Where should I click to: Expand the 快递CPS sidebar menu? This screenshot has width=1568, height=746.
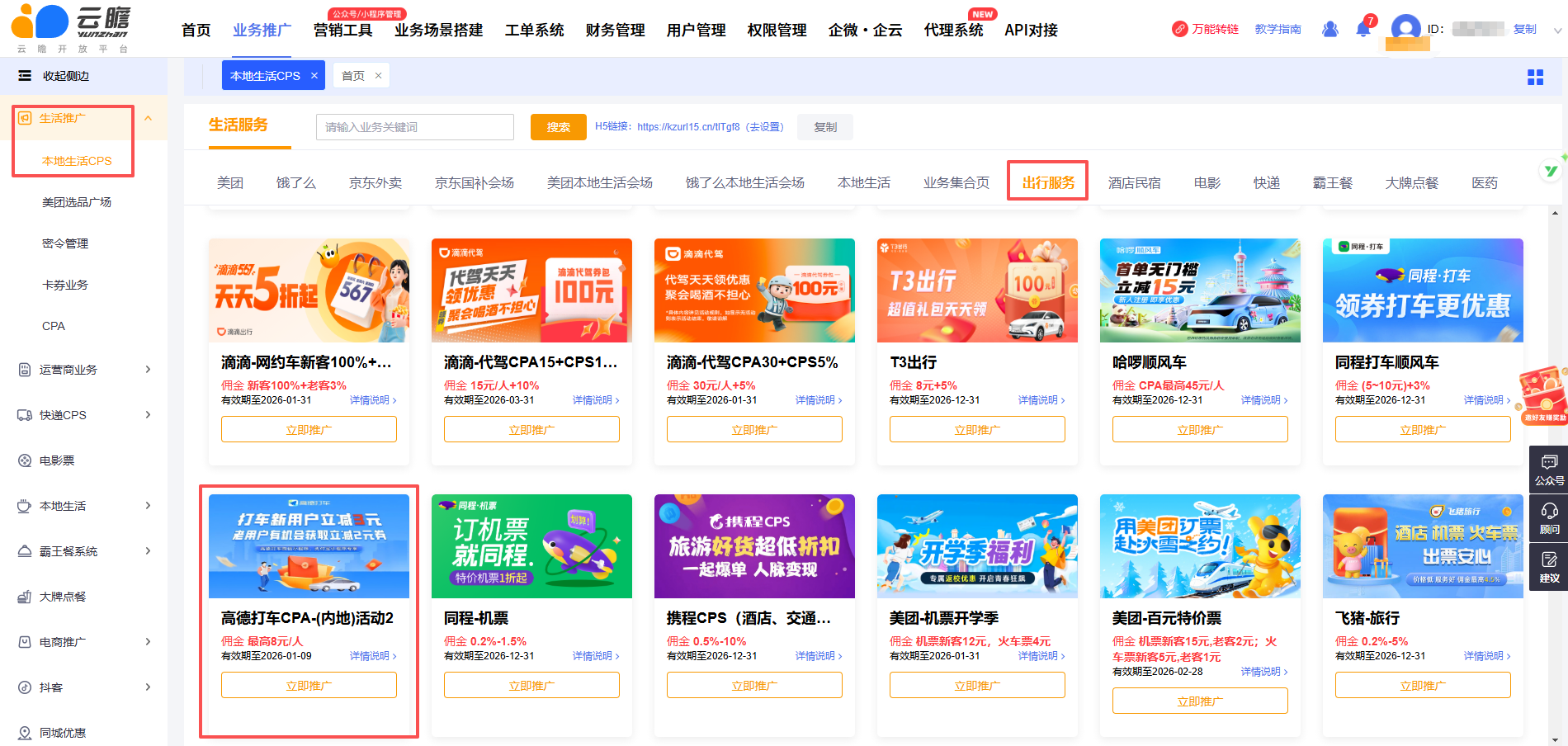pos(148,415)
